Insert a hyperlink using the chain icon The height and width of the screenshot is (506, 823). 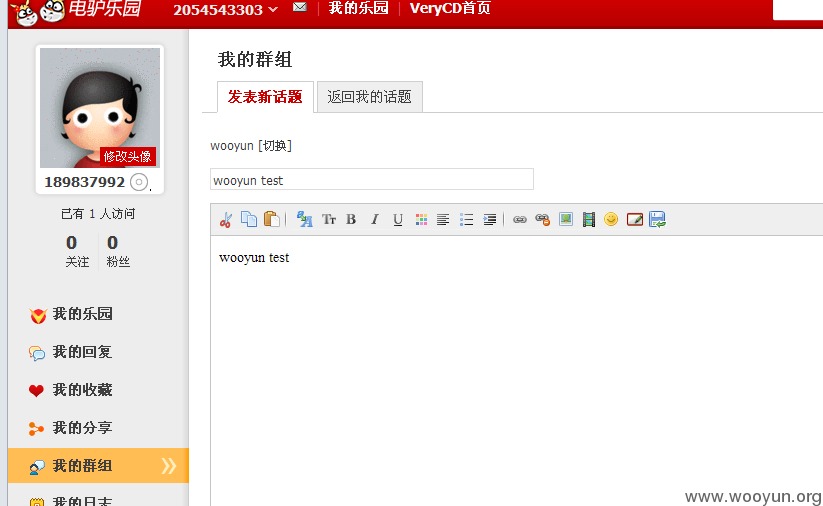click(520, 219)
